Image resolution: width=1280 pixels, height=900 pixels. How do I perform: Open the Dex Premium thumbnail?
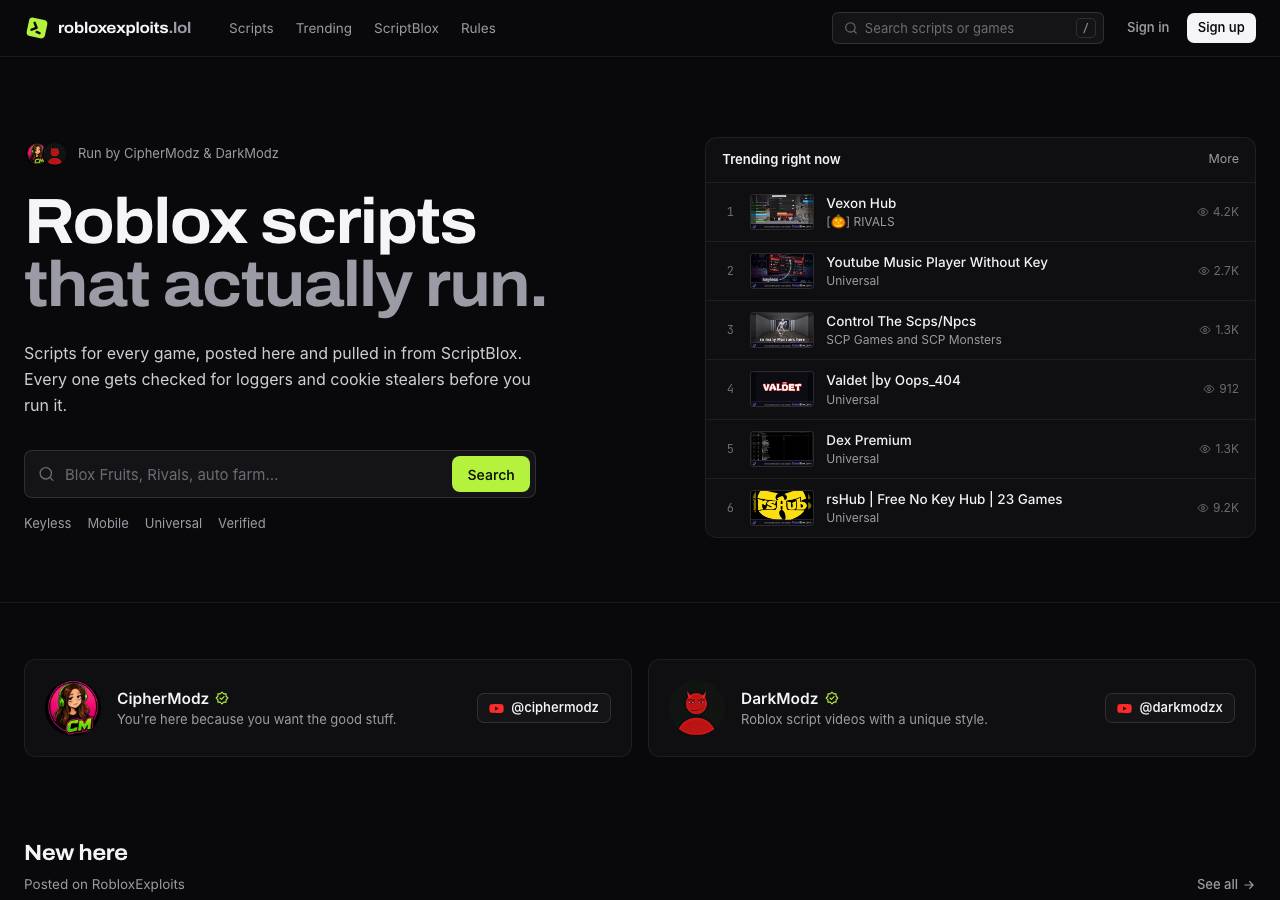[782, 449]
